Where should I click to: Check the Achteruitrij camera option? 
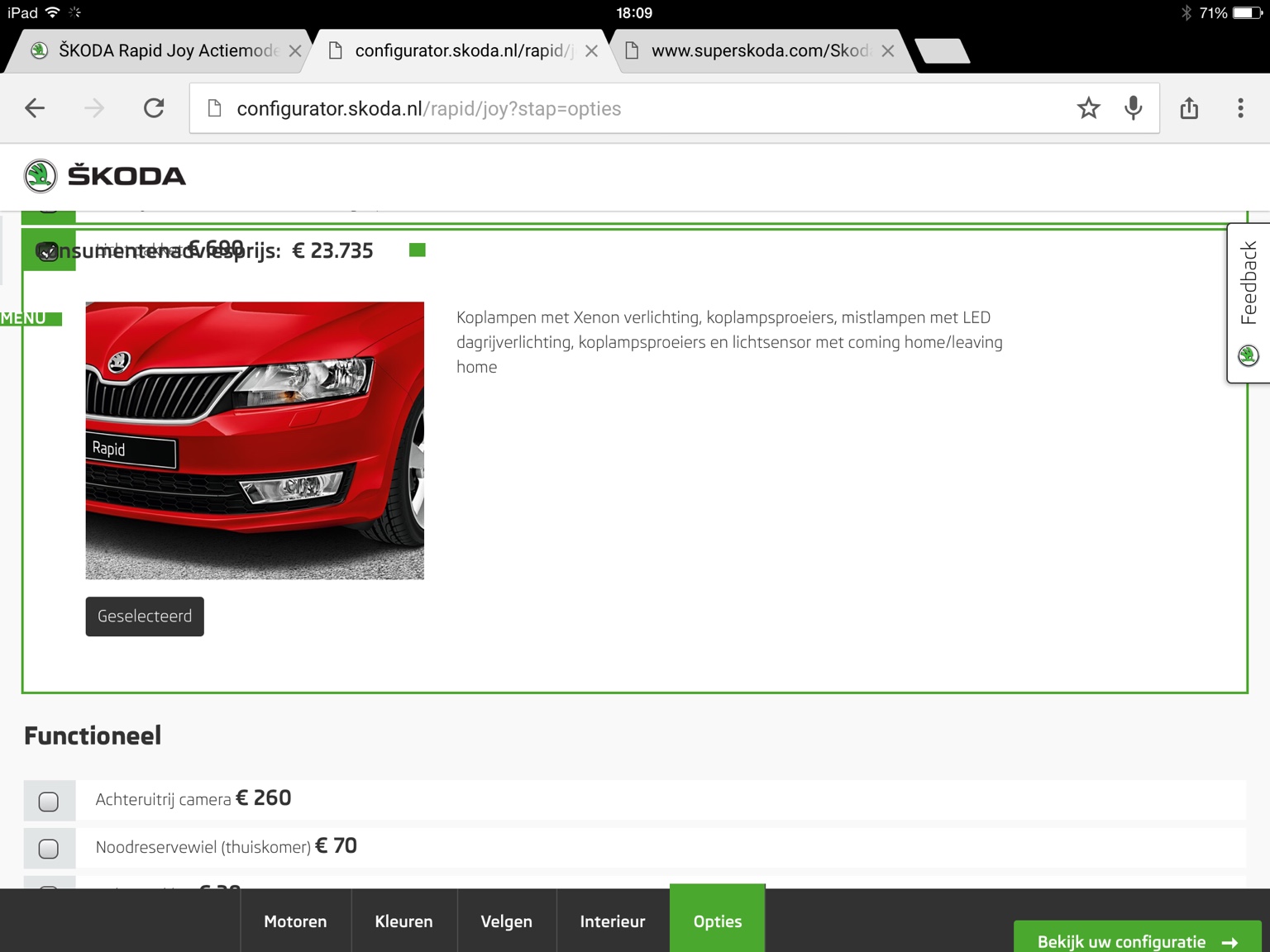coord(49,801)
